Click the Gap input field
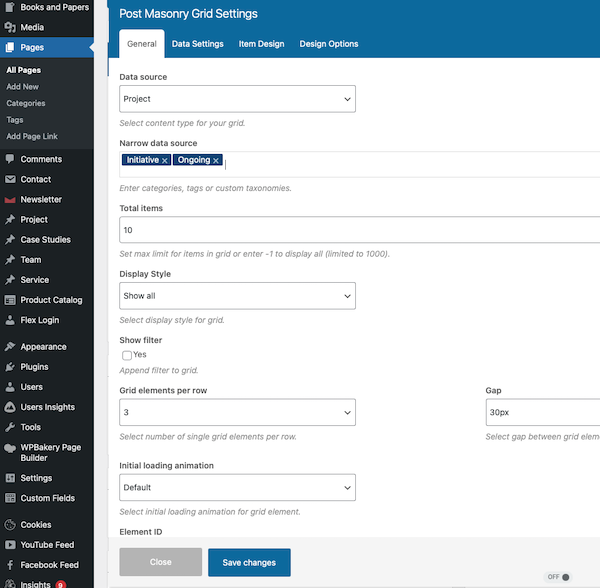 coord(543,412)
